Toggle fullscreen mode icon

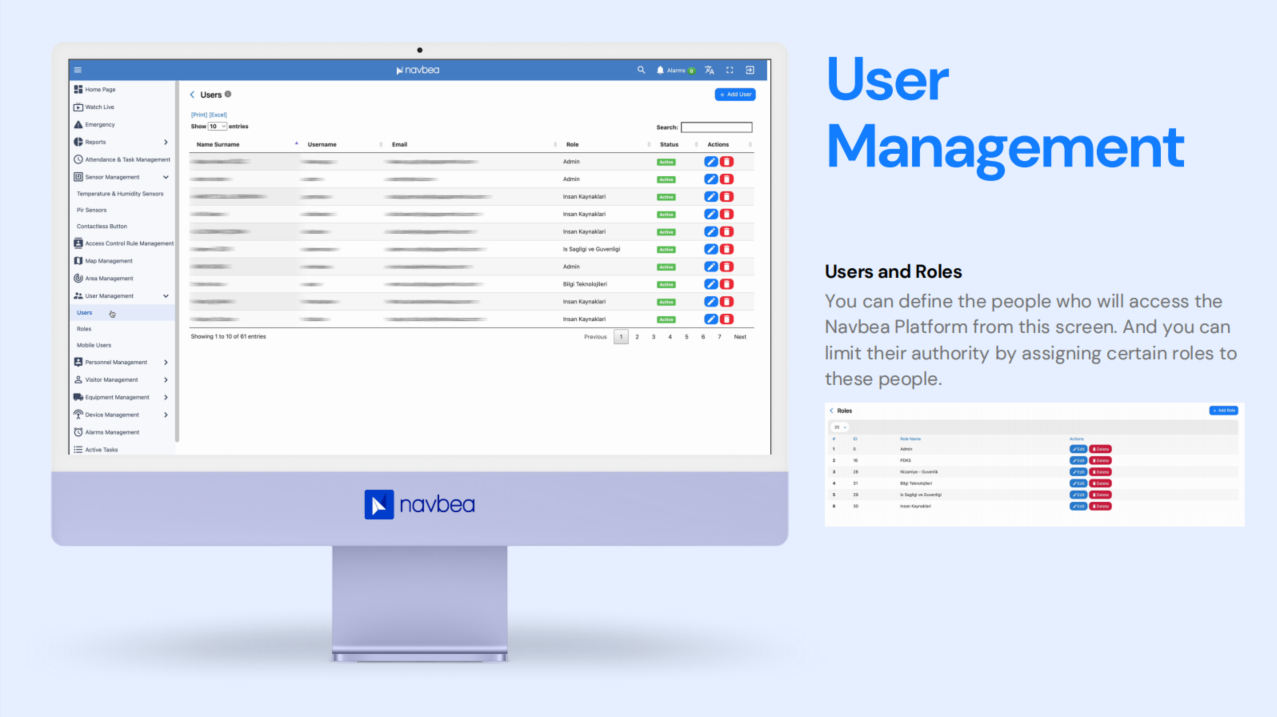coord(730,70)
